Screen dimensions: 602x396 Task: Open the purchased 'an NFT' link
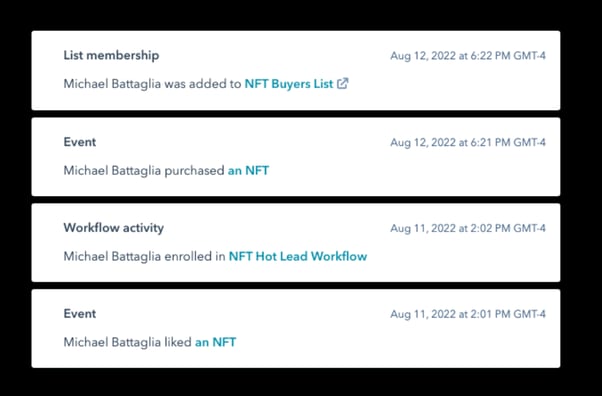248,171
